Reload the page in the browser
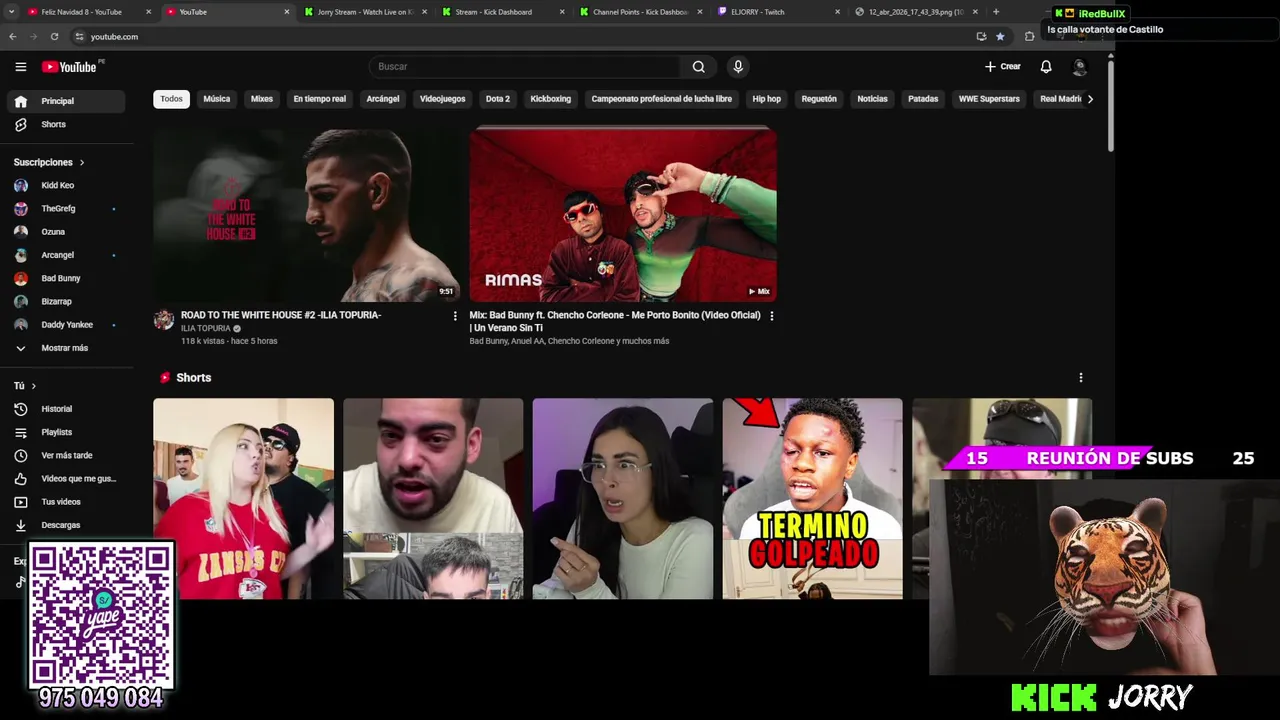Screen dimensions: 1280x720 (x=54, y=37)
